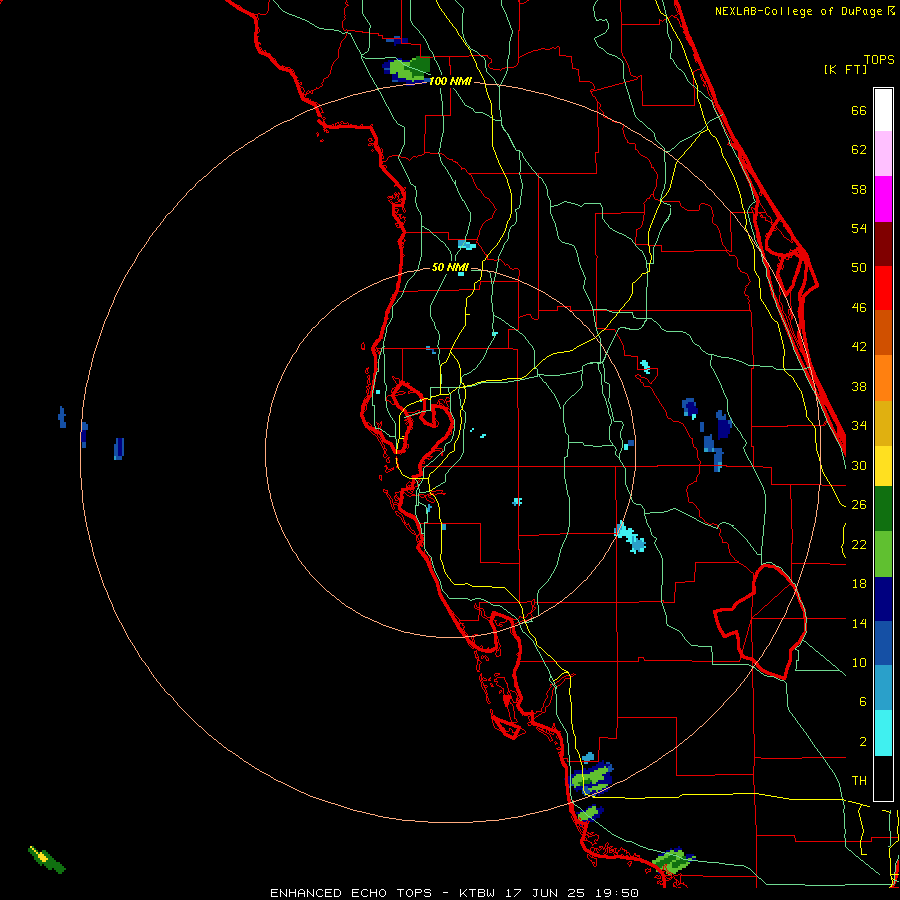The height and width of the screenshot is (900, 900).
Task: Click the 6 value in the legend
Action: [862, 702]
